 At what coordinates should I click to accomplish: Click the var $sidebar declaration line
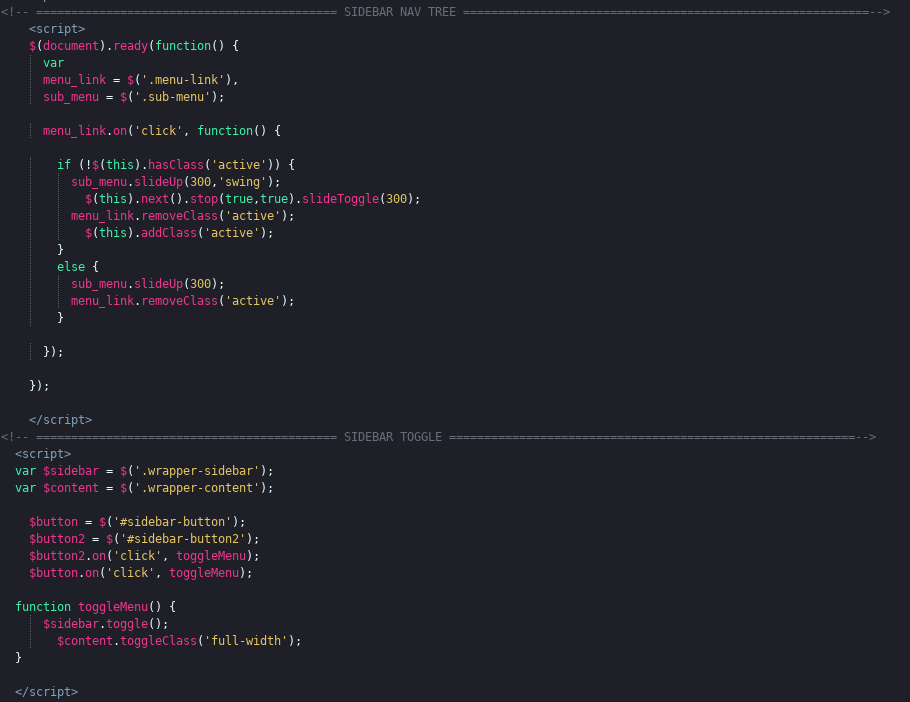click(x=144, y=471)
